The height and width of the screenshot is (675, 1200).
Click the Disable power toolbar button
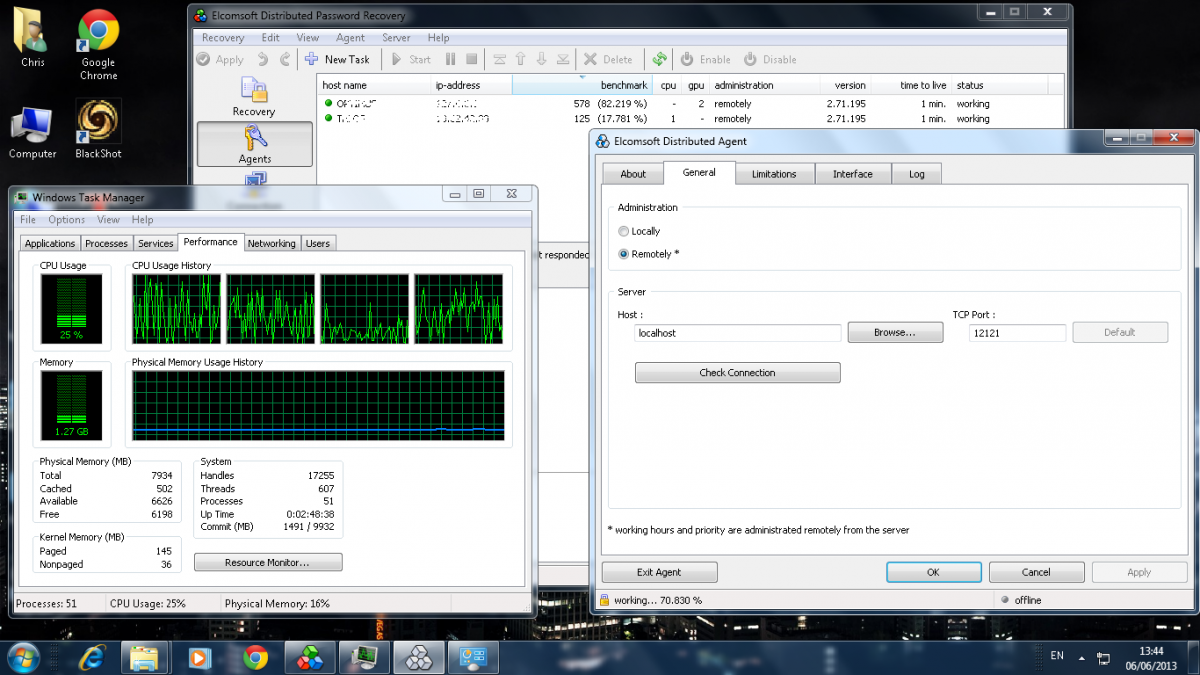coord(770,59)
